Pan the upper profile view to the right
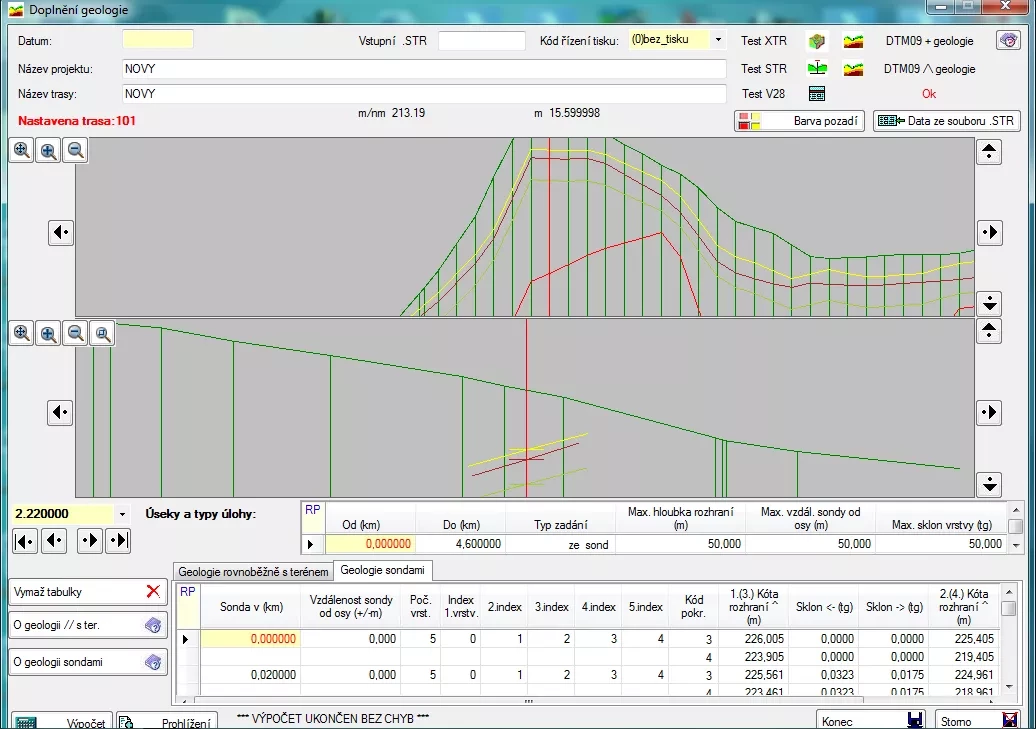Screen dimensions: 1036x729 tap(989, 232)
